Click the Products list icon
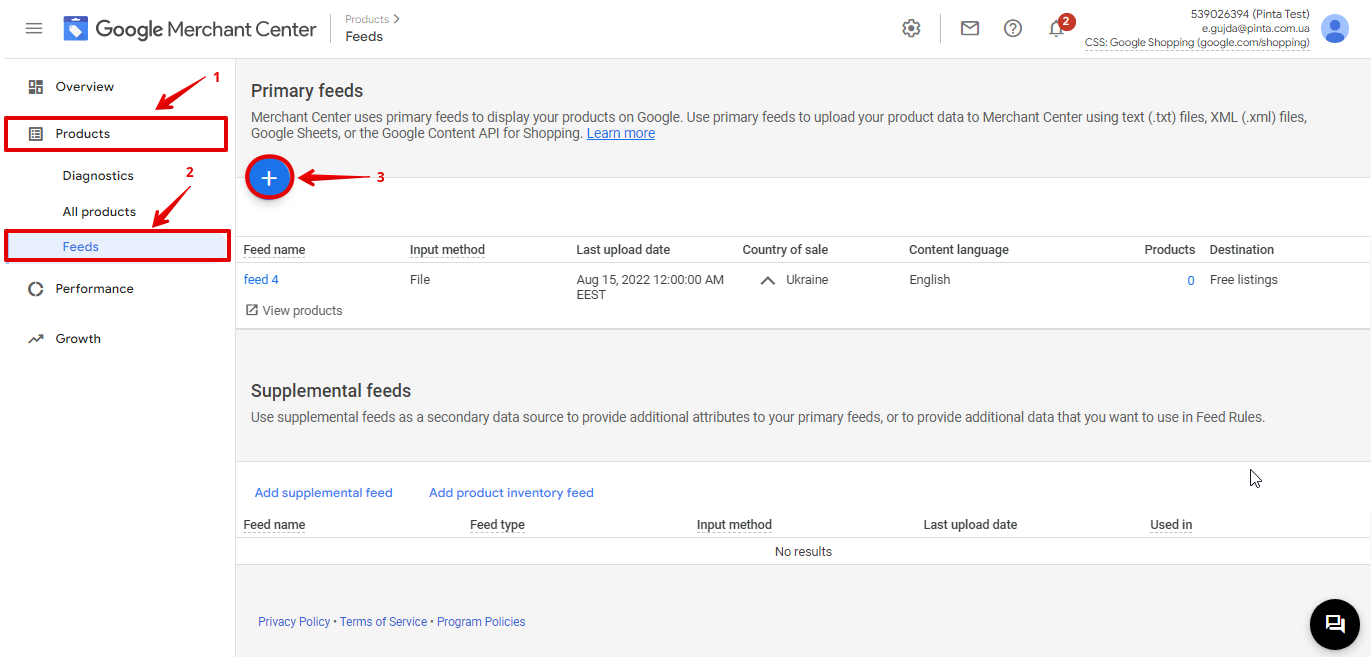Image resolution: width=1371 pixels, height=657 pixels. pyautogui.click(x=36, y=134)
